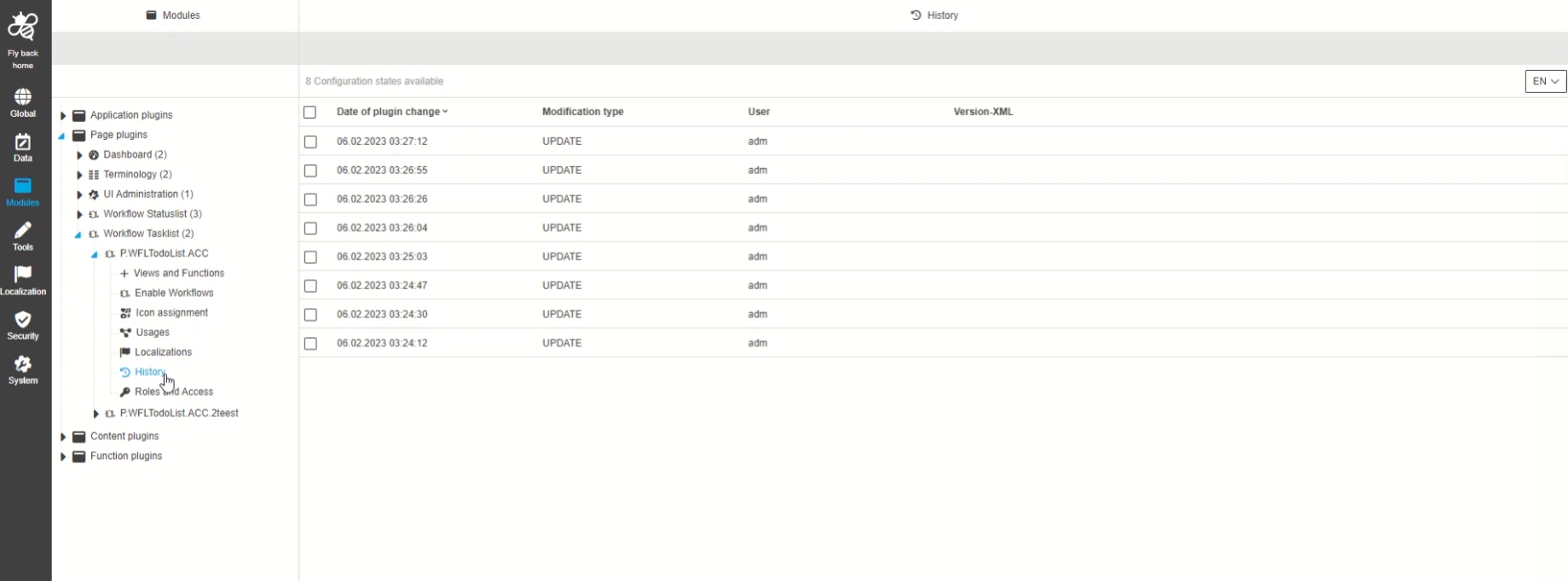Check the row dated 06.02.2023 03:26:26
The height and width of the screenshot is (581, 1568).
point(310,200)
